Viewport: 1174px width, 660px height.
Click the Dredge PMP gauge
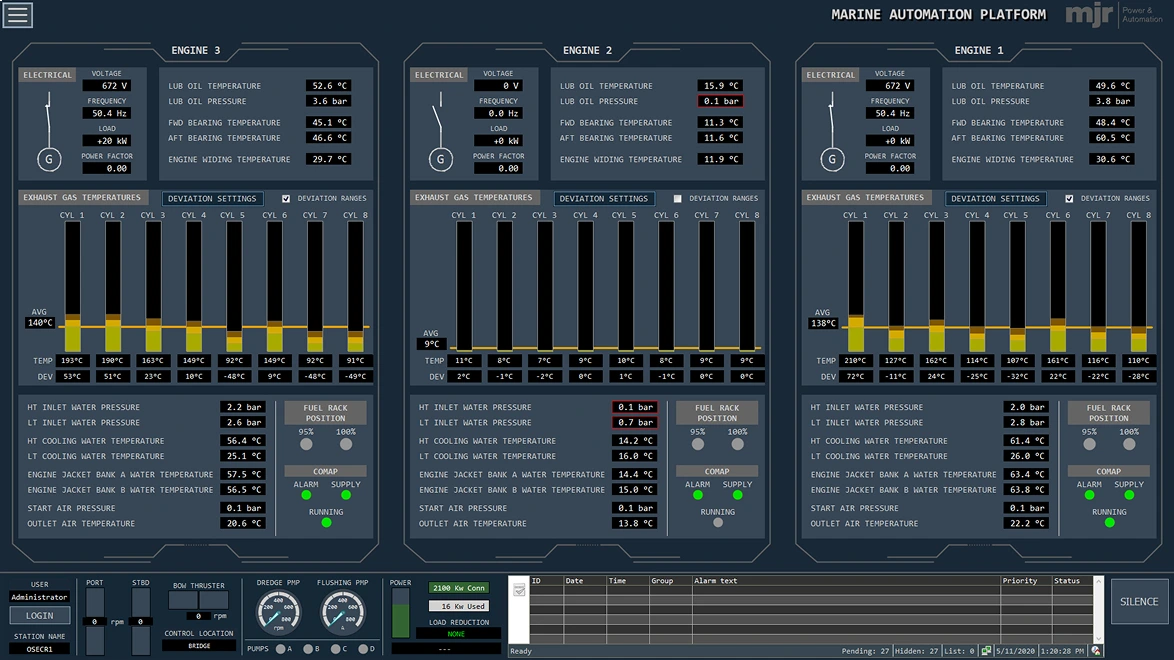(279, 611)
